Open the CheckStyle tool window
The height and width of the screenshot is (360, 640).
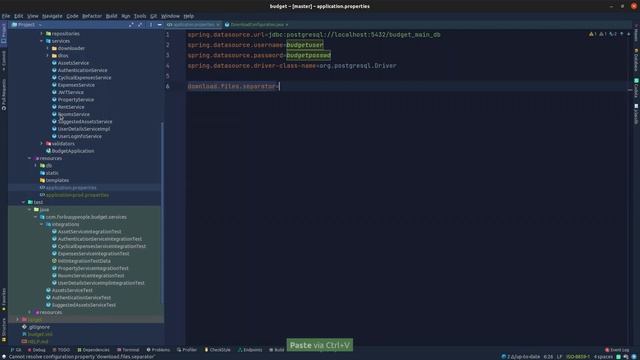coord(218,350)
